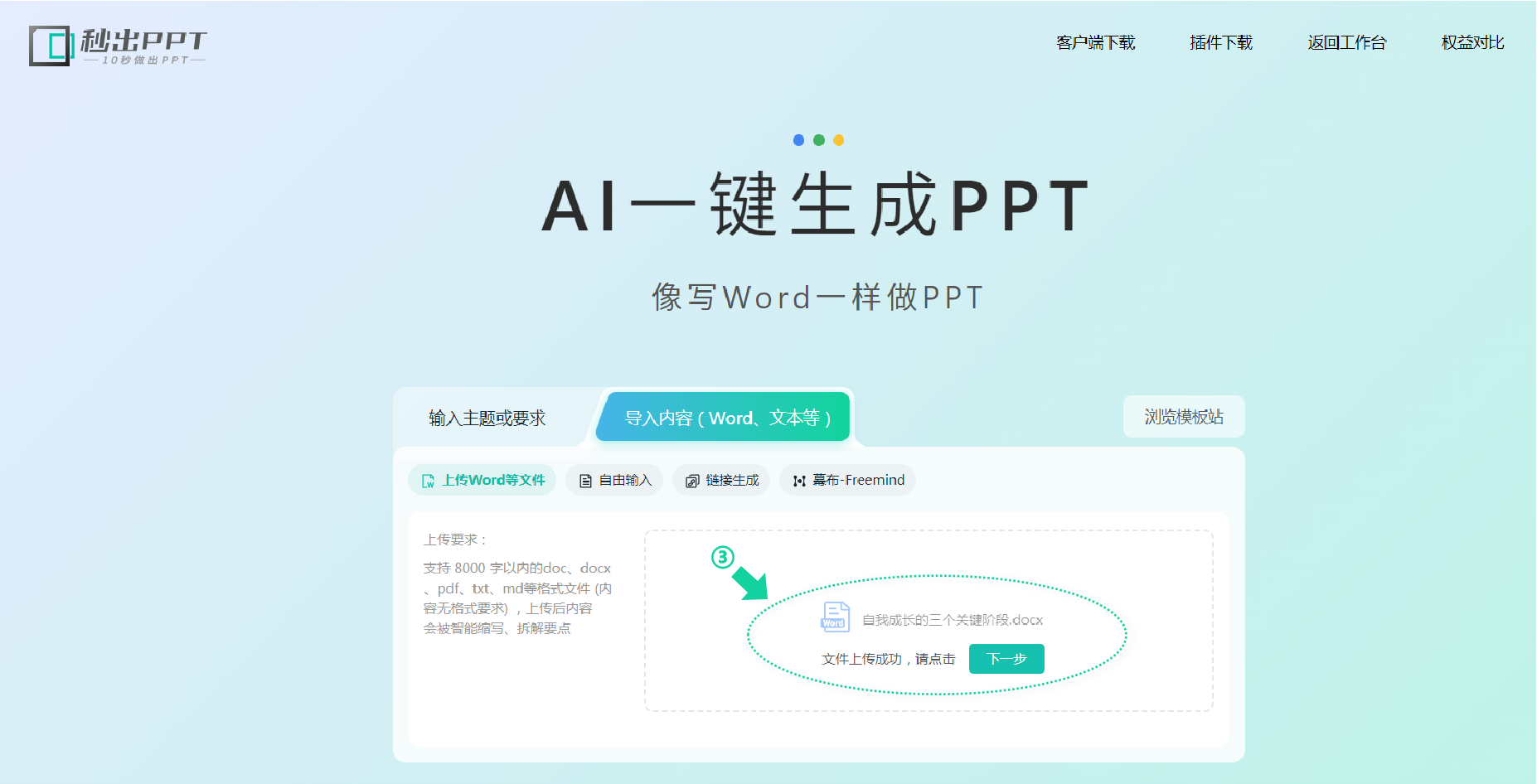The width and height of the screenshot is (1537, 784).
Task: Click the 下一步 button
Action: click(1006, 659)
